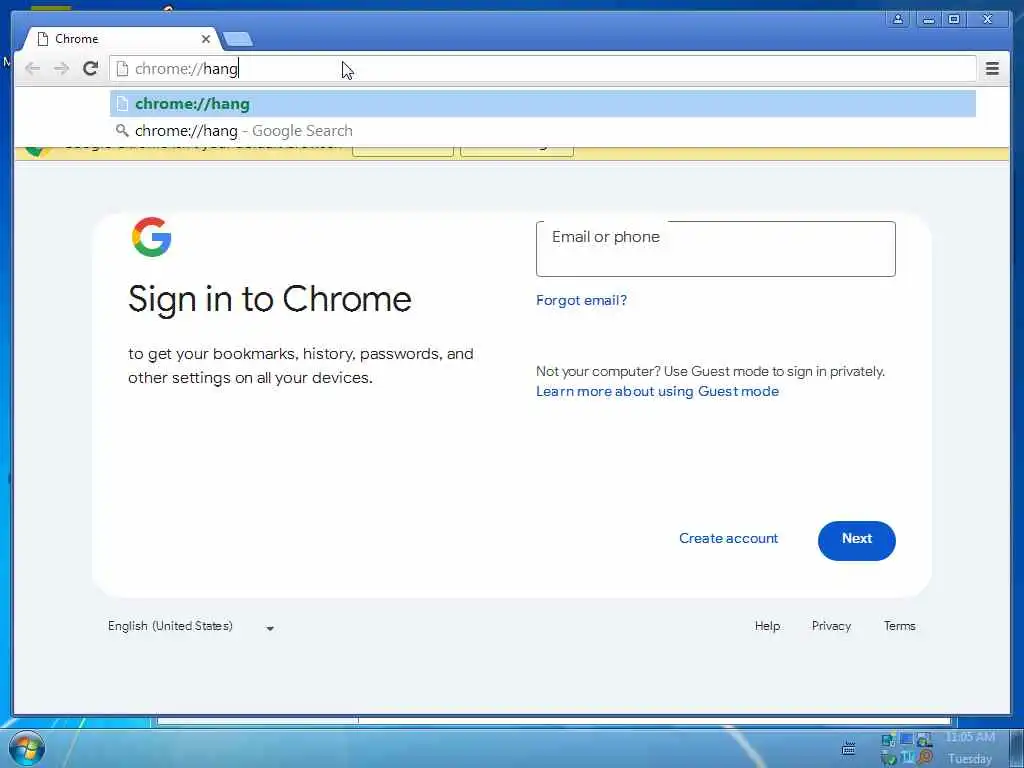Open the Forgot email? link
The image size is (1024, 768).
coord(581,300)
